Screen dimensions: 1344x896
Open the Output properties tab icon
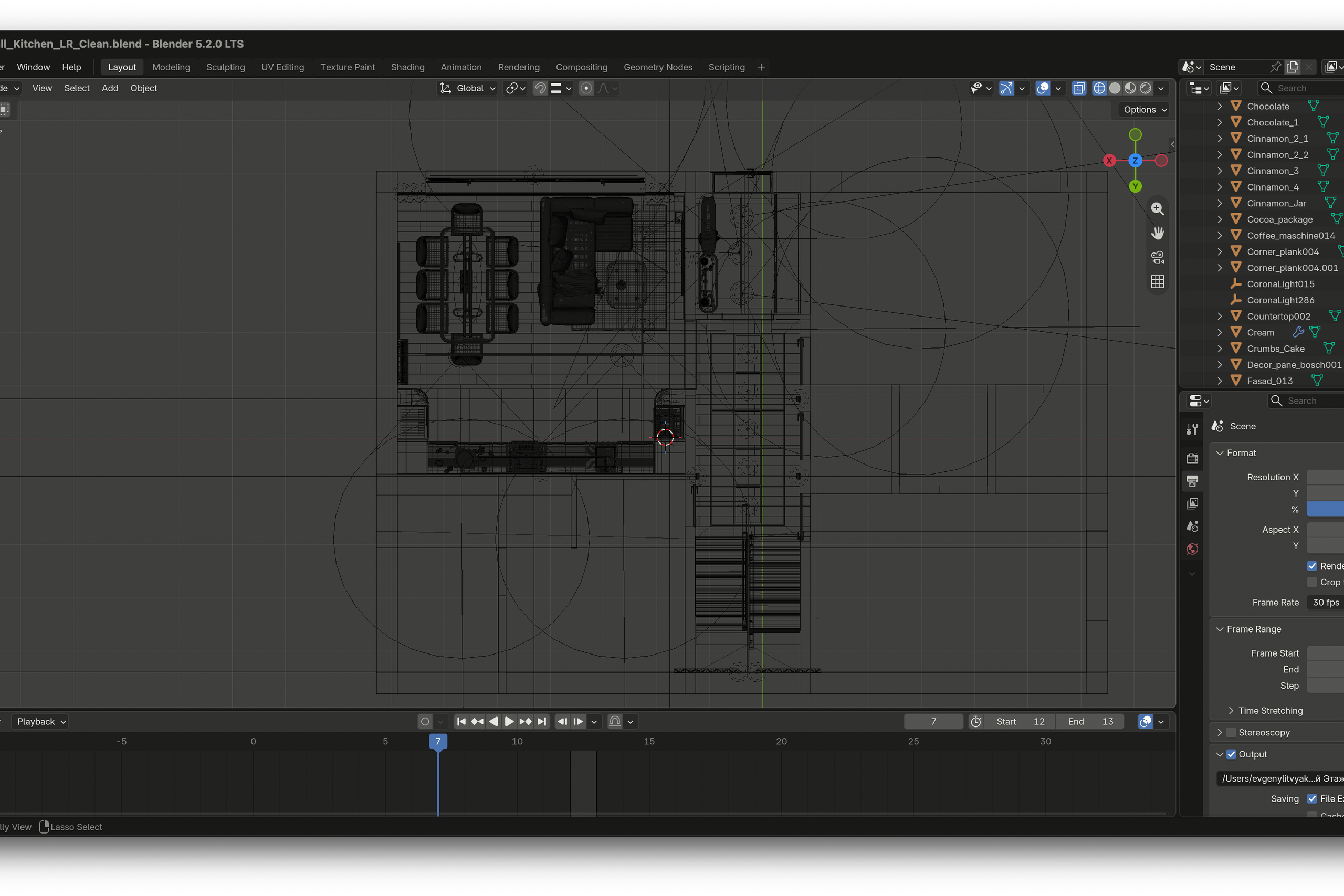1192,481
